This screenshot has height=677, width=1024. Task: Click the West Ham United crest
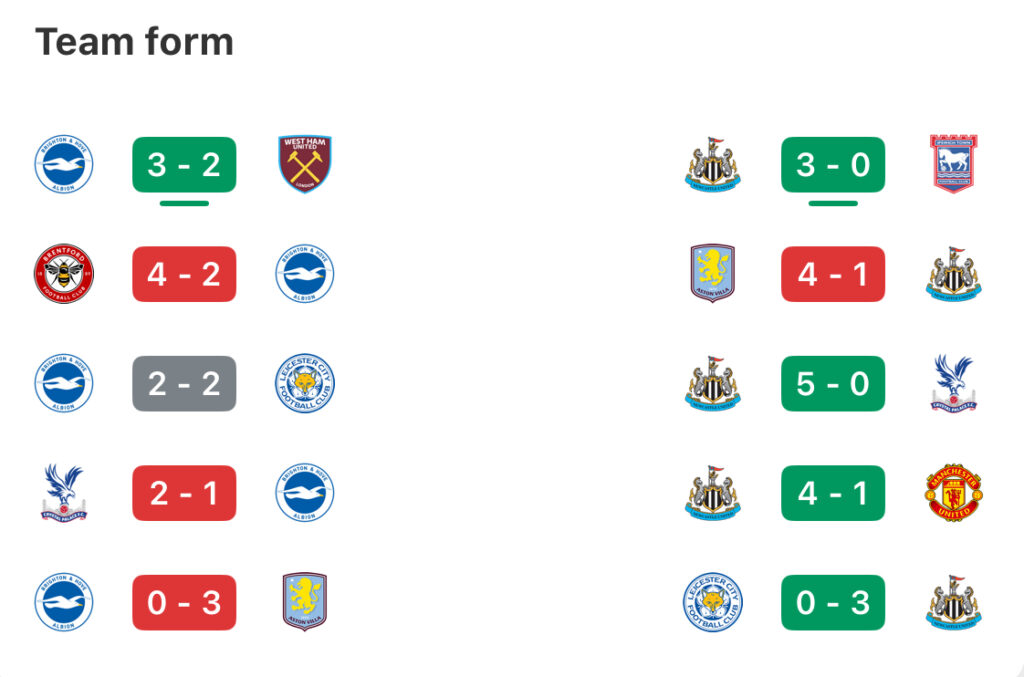305,164
